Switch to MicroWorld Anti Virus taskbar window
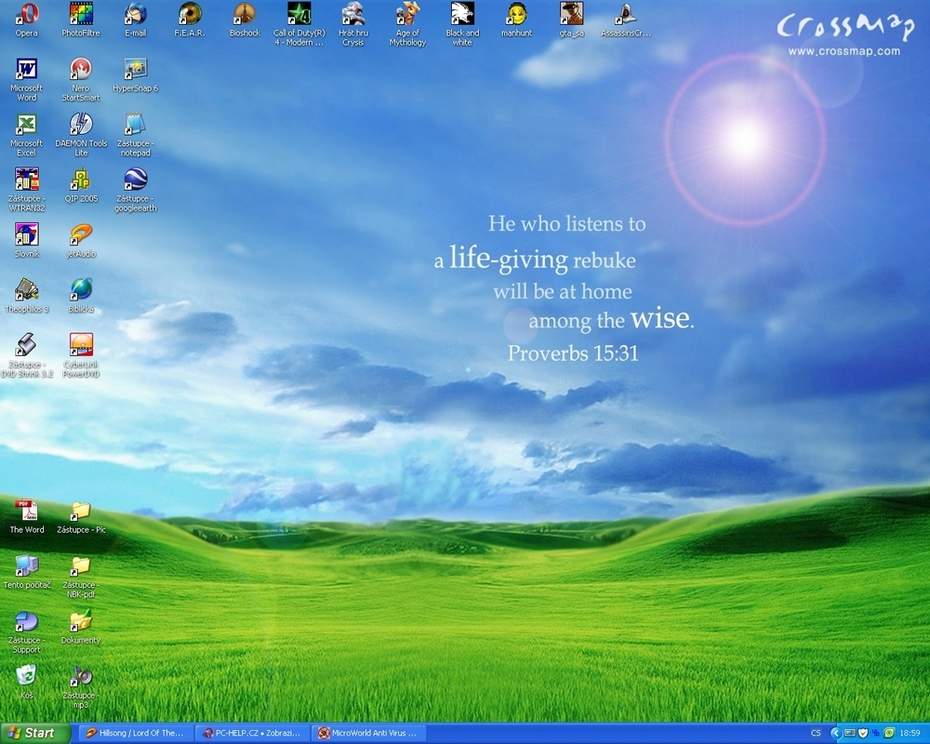This screenshot has height=744, width=930. click(368, 733)
